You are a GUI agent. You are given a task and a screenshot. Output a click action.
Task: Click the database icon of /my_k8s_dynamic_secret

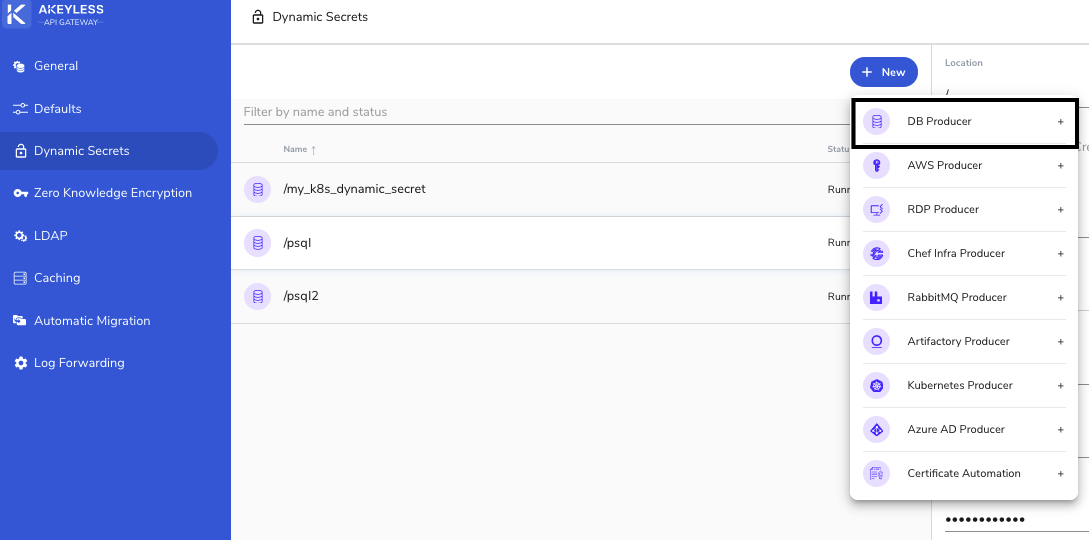(x=258, y=189)
